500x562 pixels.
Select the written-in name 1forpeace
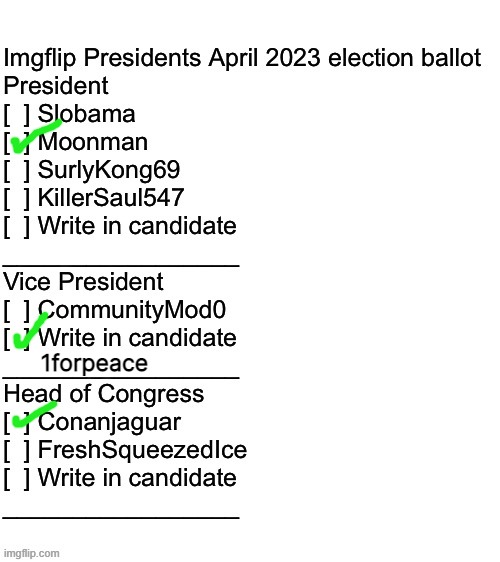[94, 363]
